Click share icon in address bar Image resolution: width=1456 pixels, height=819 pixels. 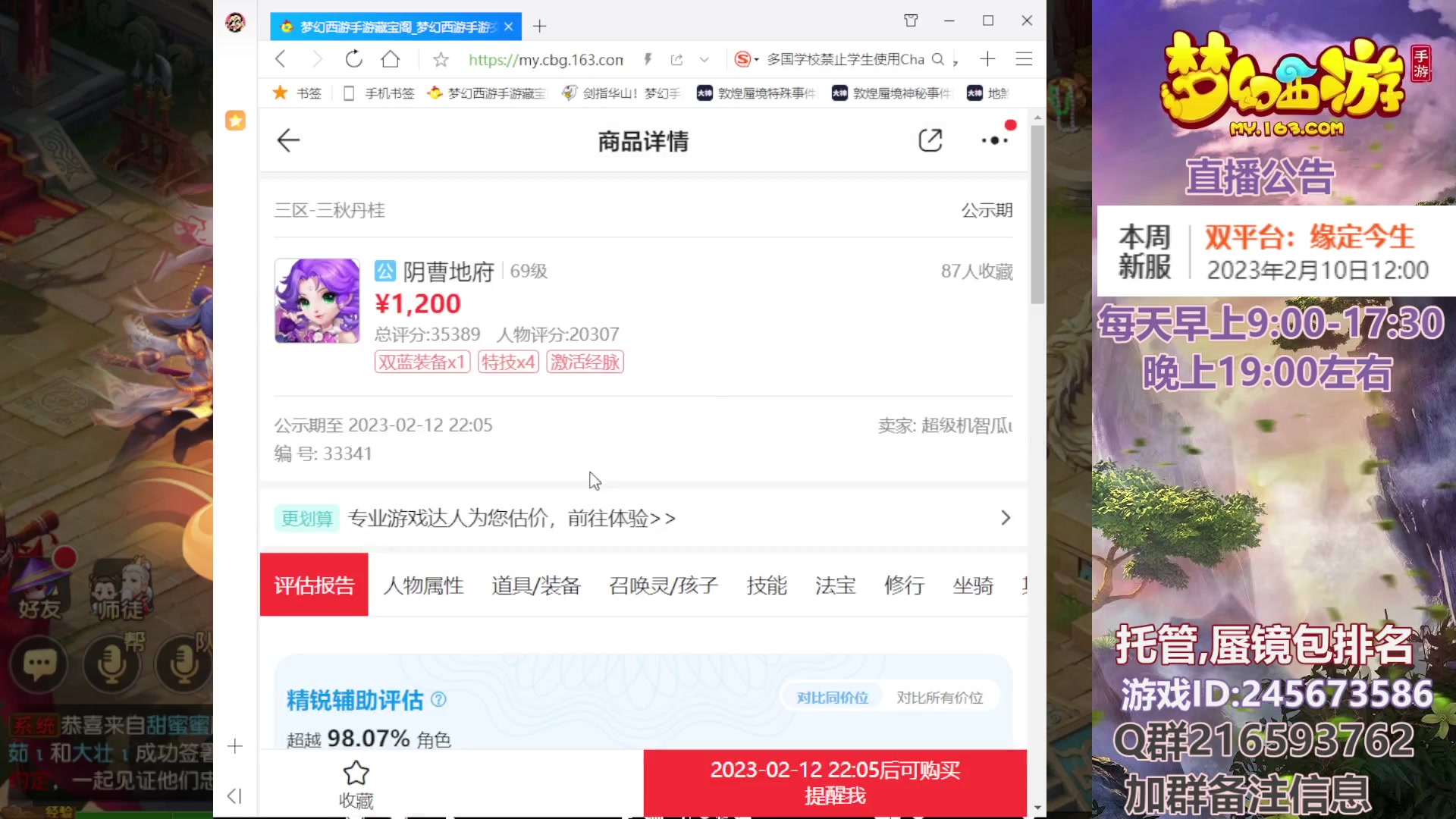677,59
